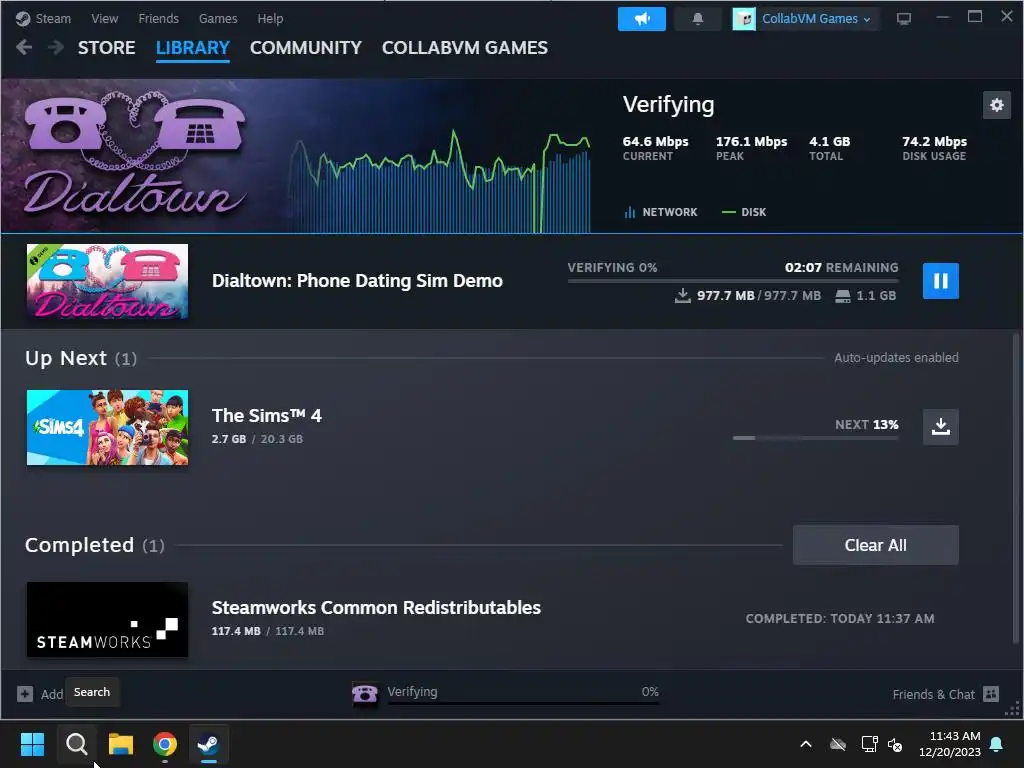Click the cloud sync tray icon
This screenshot has height=768, width=1024.
(x=838, y=744)
